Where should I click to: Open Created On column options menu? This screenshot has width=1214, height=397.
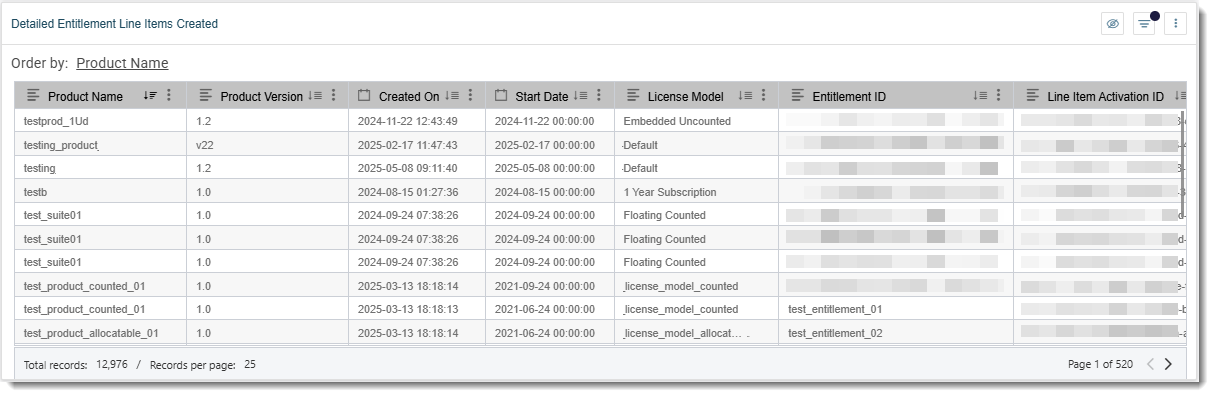tap(470, 96)
